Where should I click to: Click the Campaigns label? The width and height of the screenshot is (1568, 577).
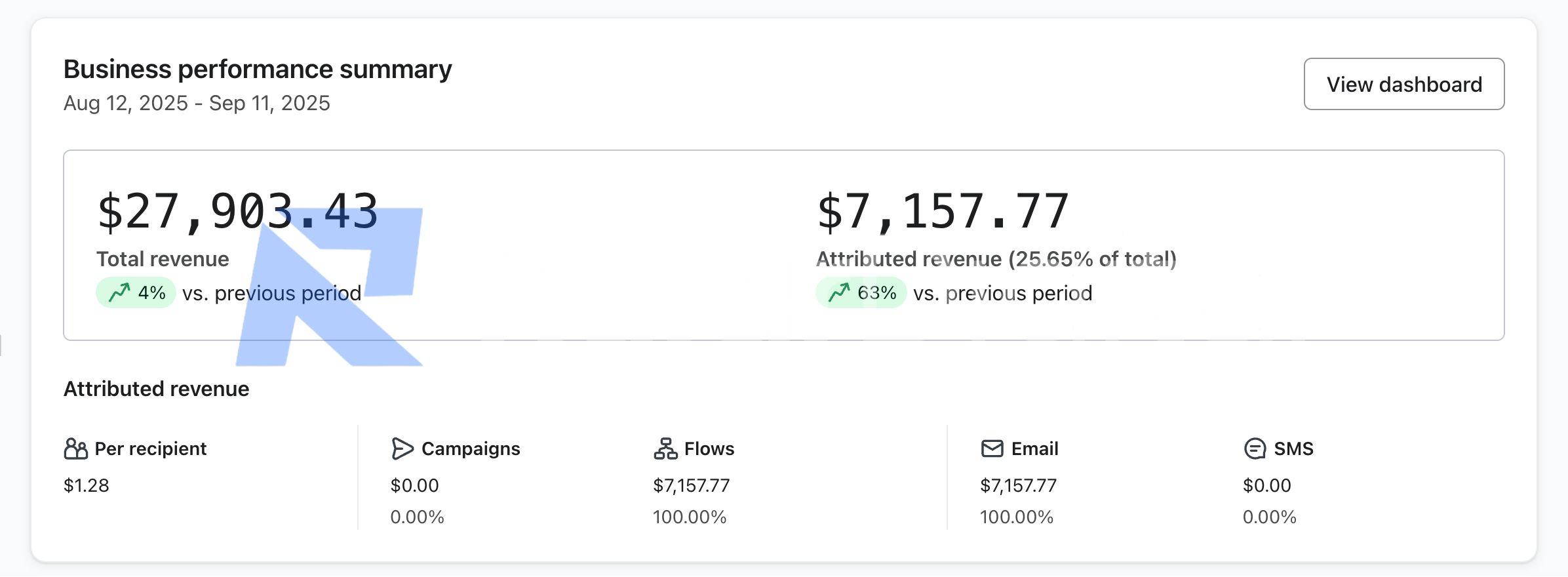[x=470, y=448]
